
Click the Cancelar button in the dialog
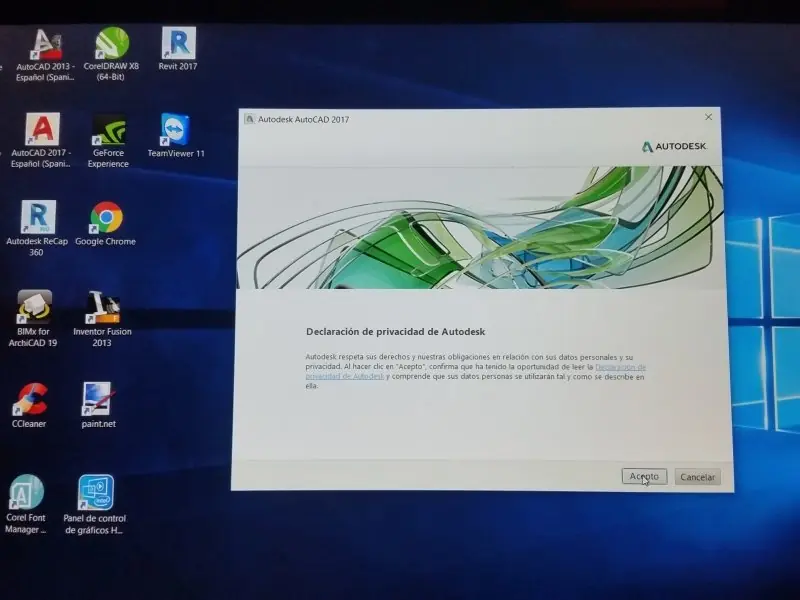click(x=697, y=477)
